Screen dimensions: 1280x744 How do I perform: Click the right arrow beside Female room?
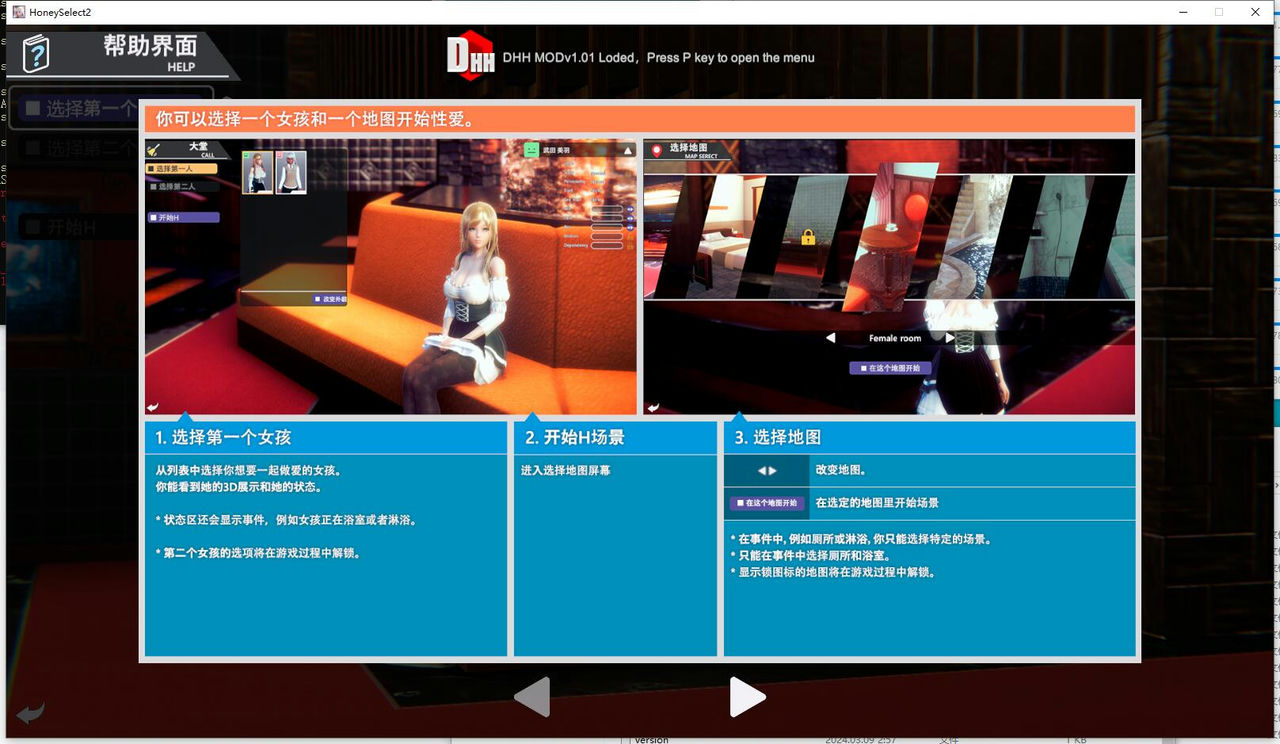pos(948,337)
